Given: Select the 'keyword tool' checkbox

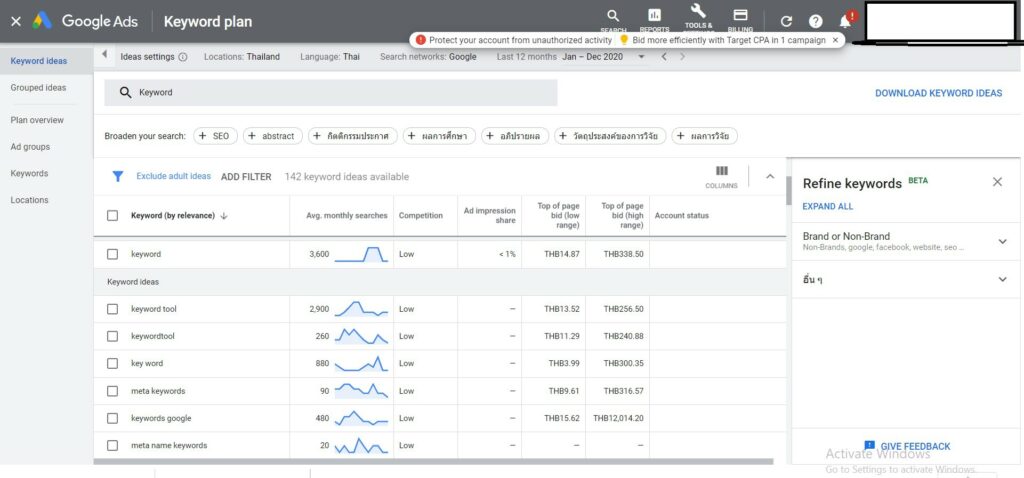Looking at the screenshot, I should pyautogui.click(x=112, y=309).
